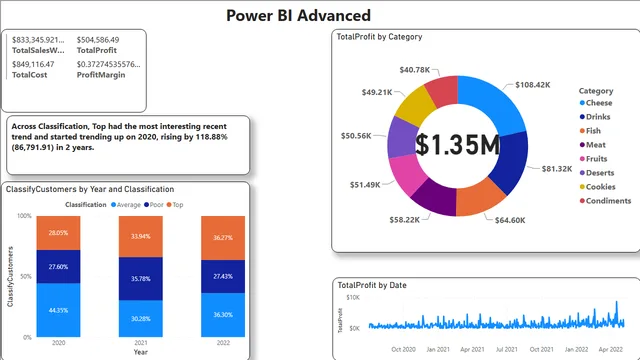Click the smart narrative text about Top classification

coord(119,137)
